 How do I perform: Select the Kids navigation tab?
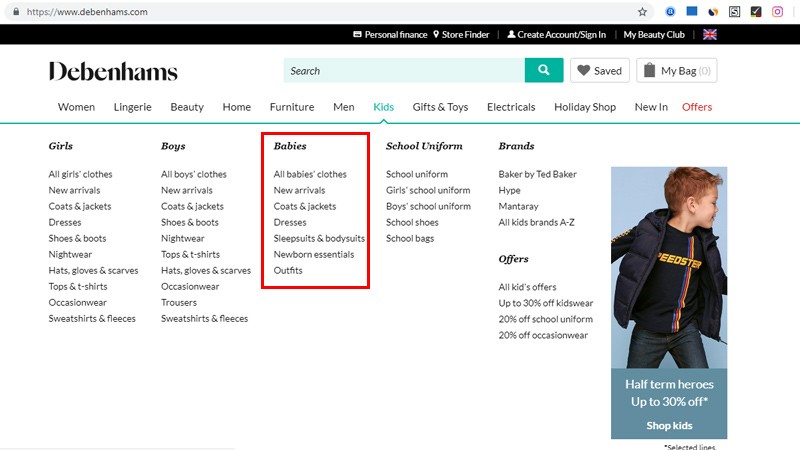click(384, 107)
